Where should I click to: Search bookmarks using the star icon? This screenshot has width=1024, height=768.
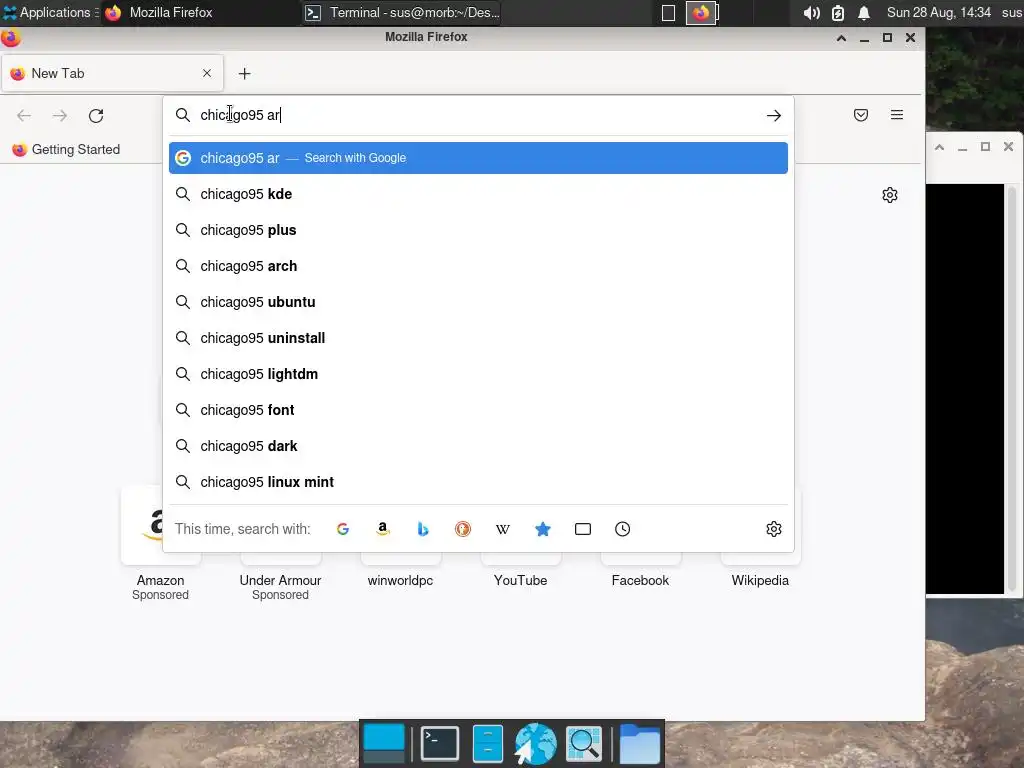[x=543, y=529]
